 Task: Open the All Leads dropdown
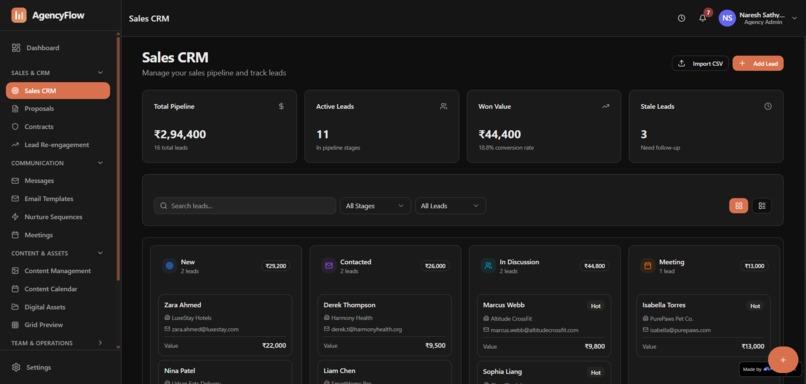tap(450, 206)
